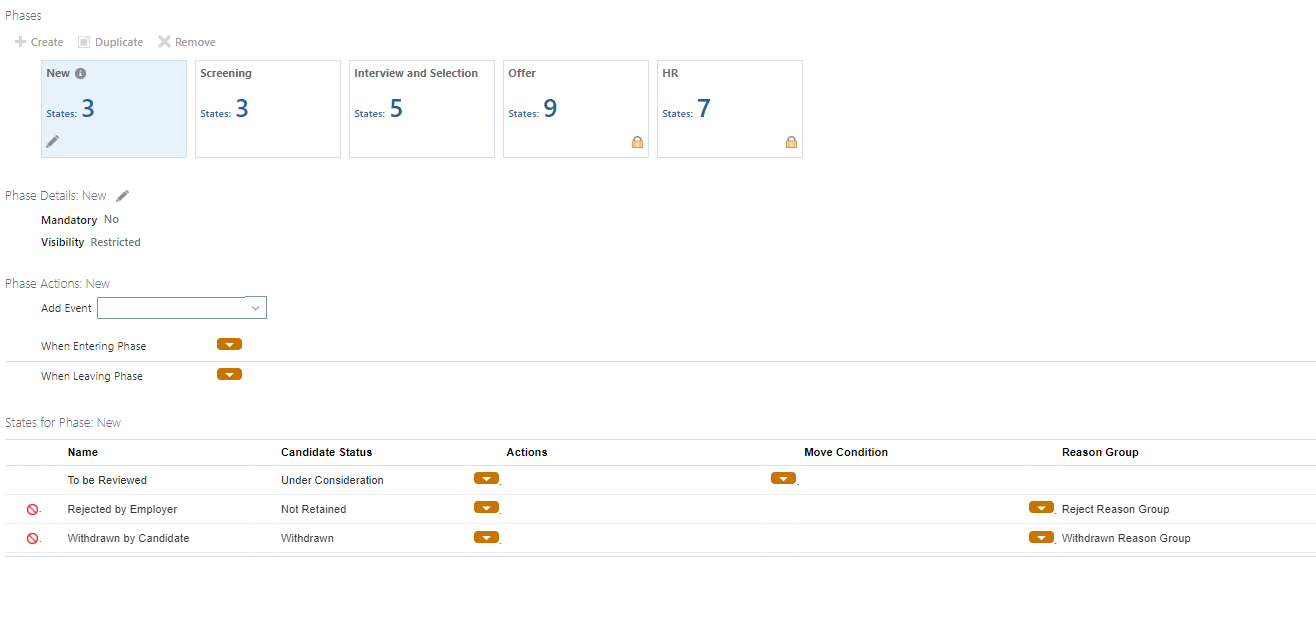Open the Withdrawn Reason Group dropdown
Viewport: 1316px width, 644px height.
click(x=1041, y=537)
